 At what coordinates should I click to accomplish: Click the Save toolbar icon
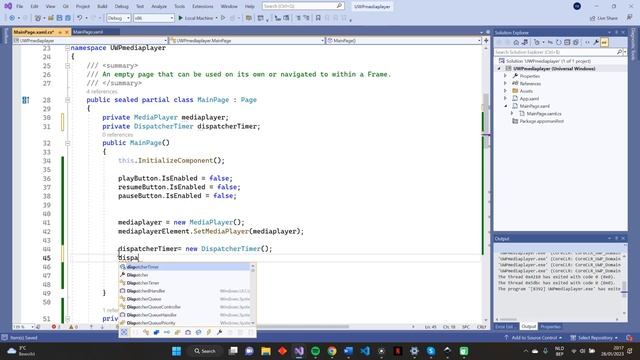click(x=60, y=18)
